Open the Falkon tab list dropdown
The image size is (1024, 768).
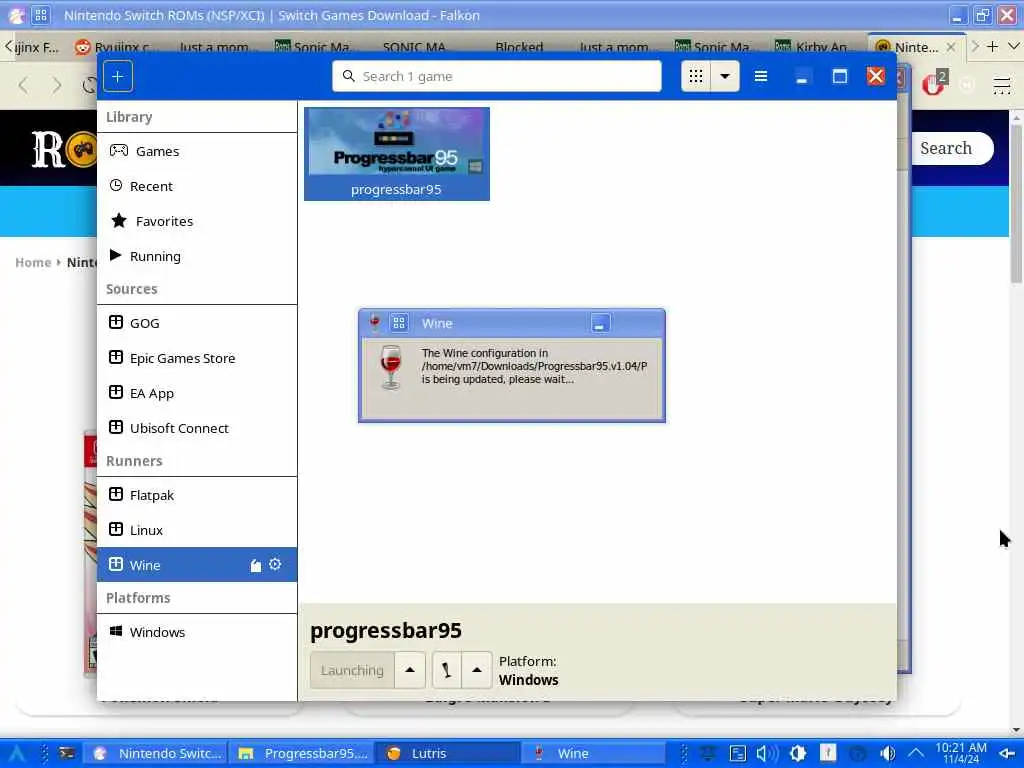click(x=1014, y=46)
